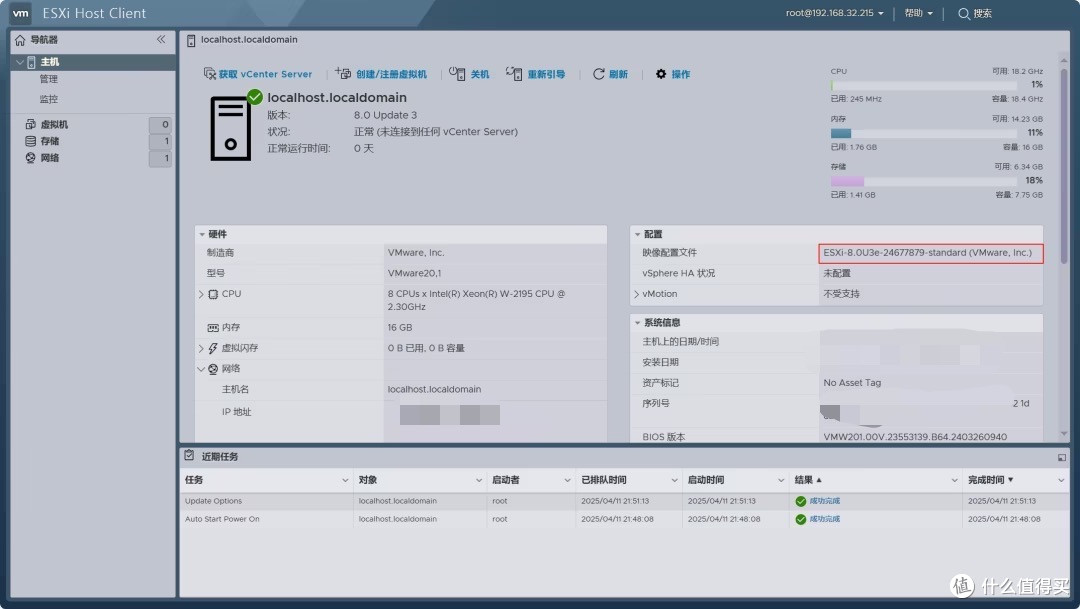This screenshot has width=1080, height=609.
Task: Expand the vMotion row
Action: tap(636, 294)
